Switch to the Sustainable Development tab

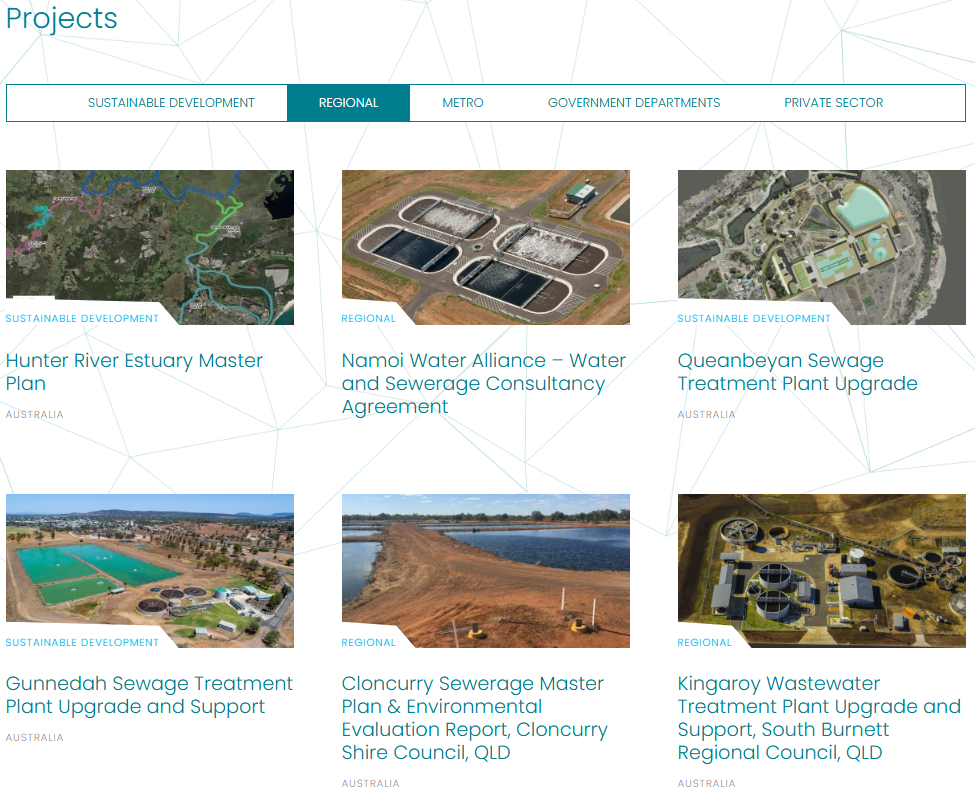tap(171, 103)
